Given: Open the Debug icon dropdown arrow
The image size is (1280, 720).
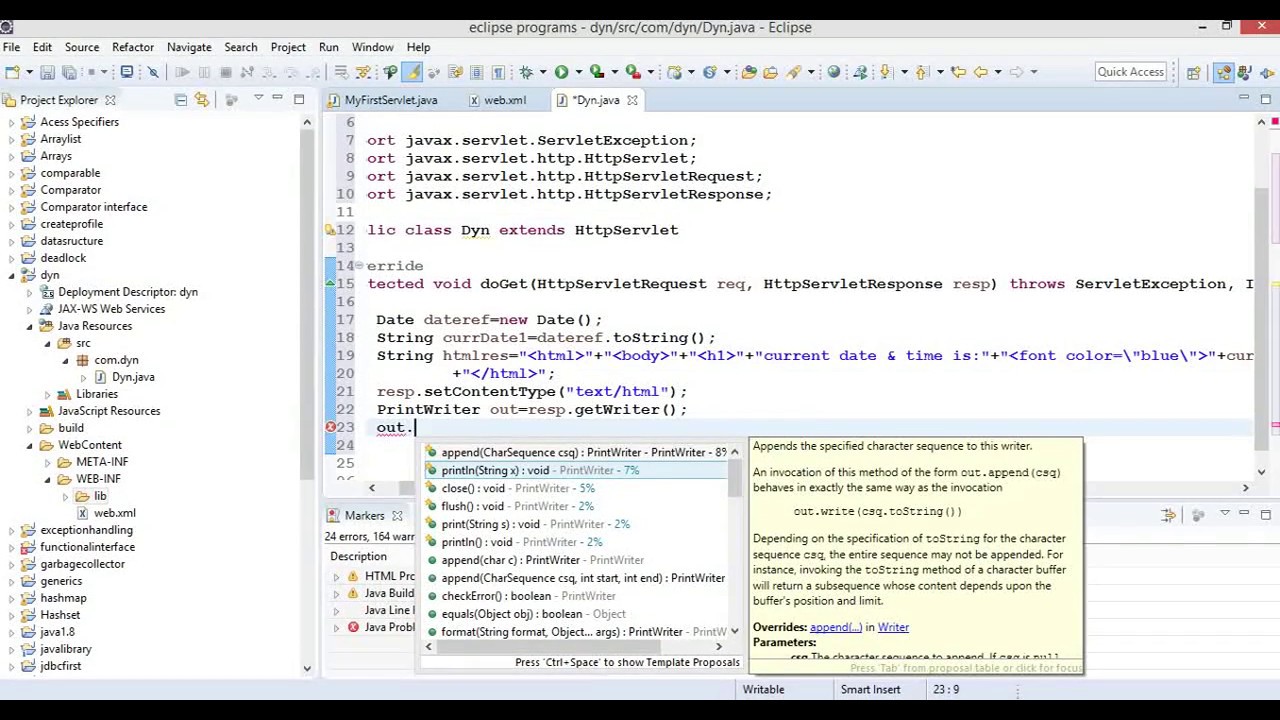Looking at the screenshot, I should point(543,72).
